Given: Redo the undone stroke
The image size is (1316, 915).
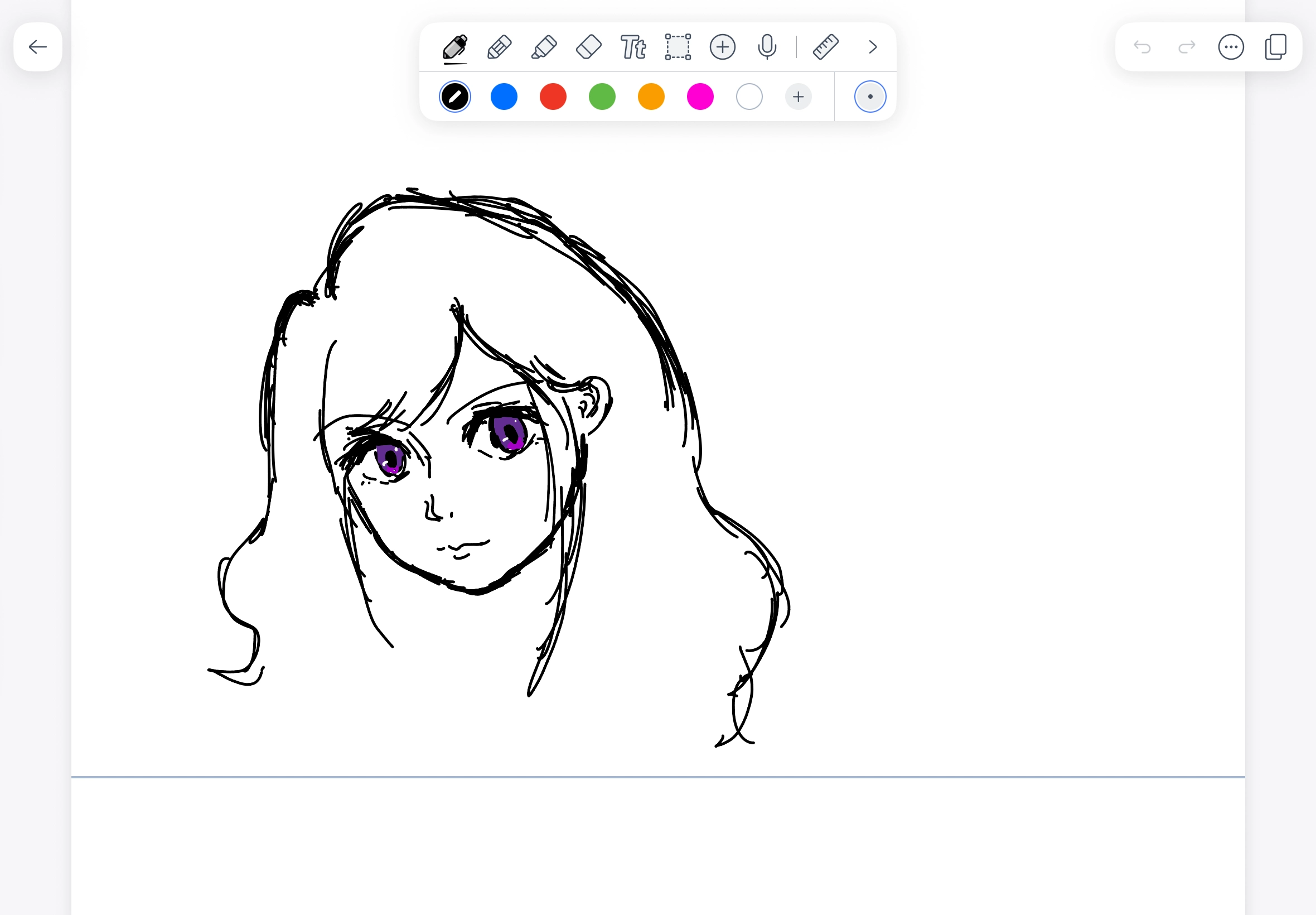Looking at the screenshot, I should (1187, 47).
